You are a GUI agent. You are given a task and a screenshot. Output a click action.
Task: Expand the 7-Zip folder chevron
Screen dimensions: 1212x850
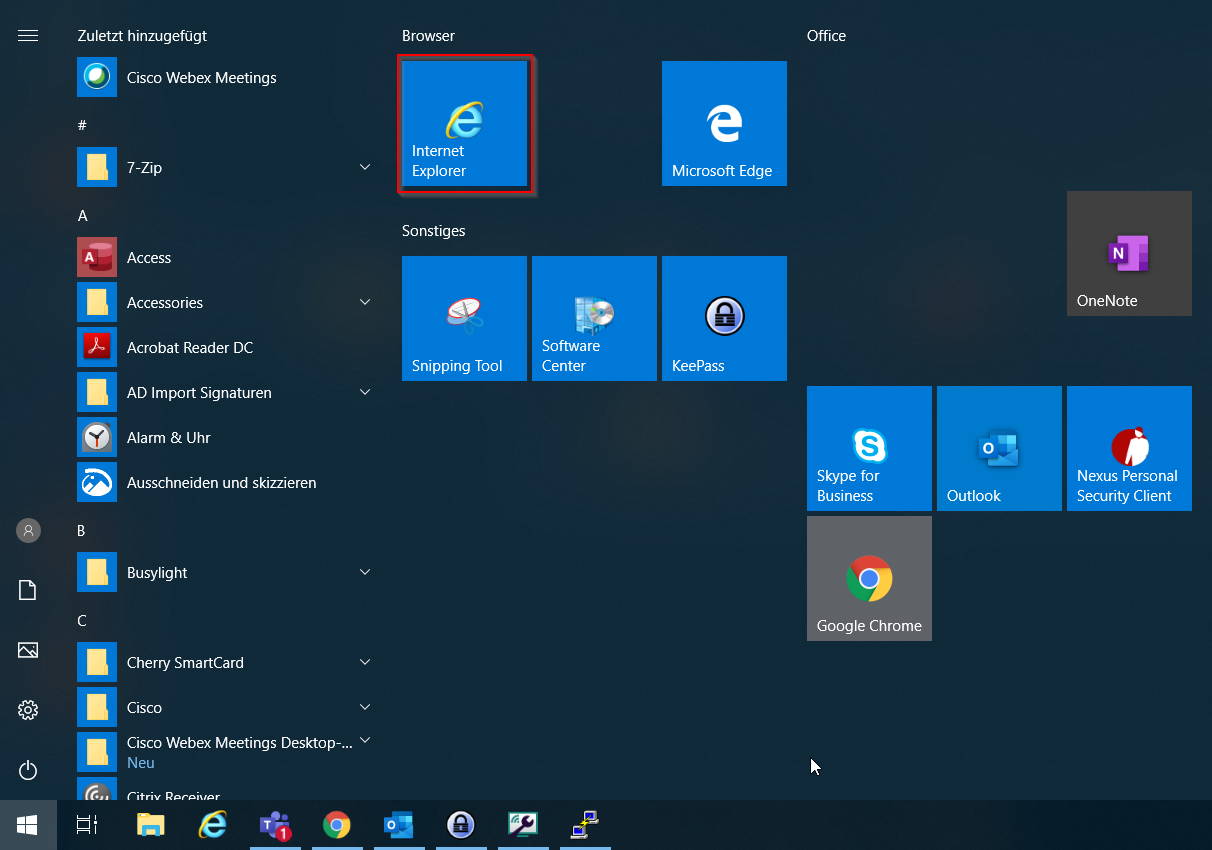coord(365,167)
